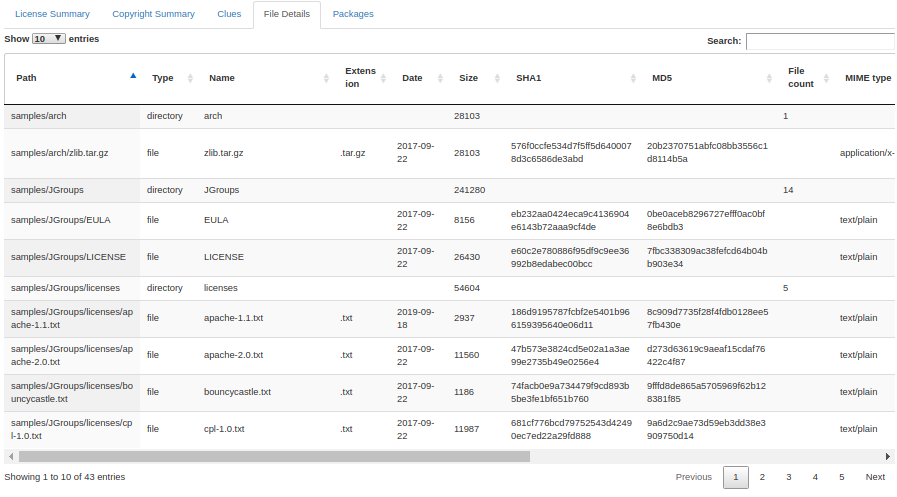Click the cpl-1.0.txt name cell
897x497 pixels.
(224, 429)
